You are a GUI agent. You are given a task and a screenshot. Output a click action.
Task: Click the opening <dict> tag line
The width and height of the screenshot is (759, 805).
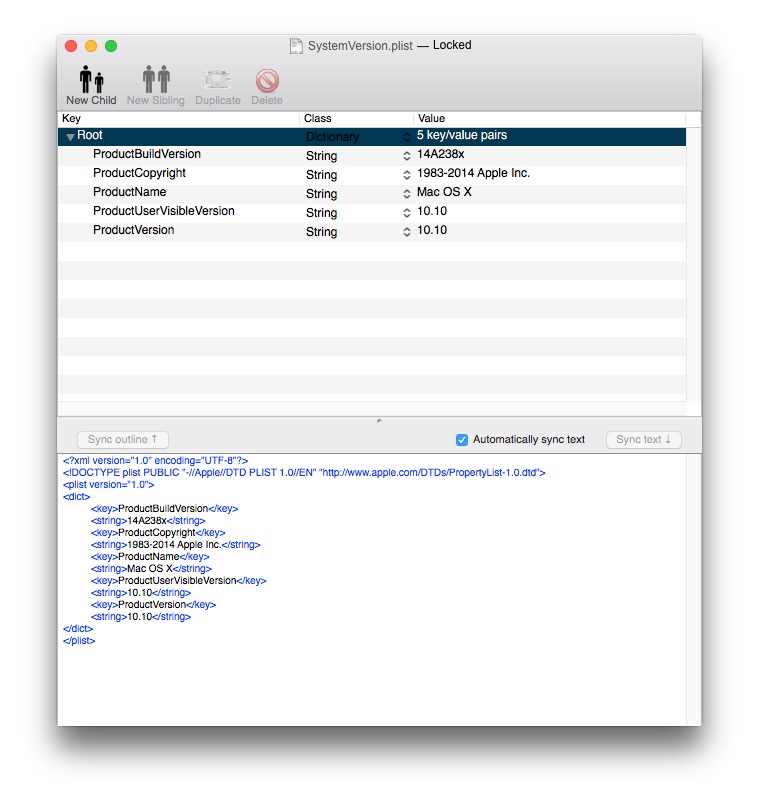[x=77, y=497]
